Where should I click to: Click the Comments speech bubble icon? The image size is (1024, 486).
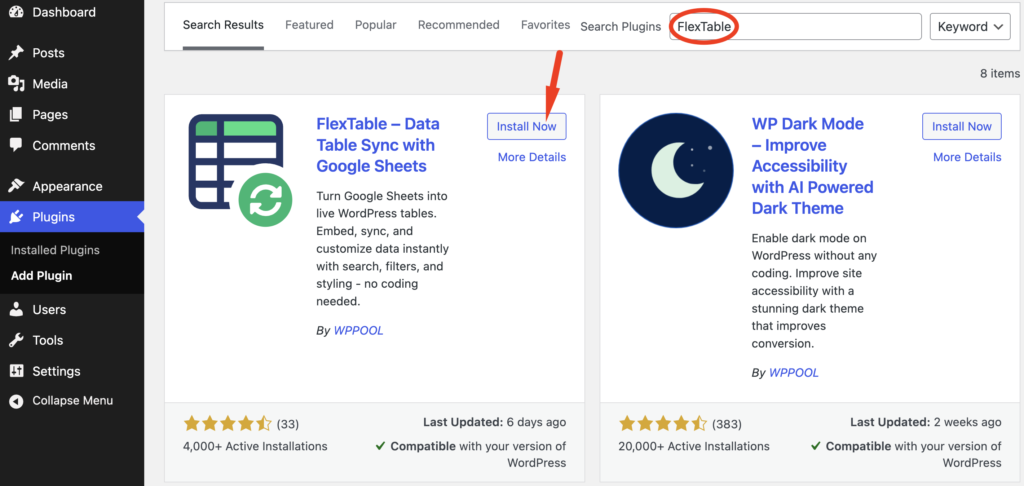coord(16,145)
